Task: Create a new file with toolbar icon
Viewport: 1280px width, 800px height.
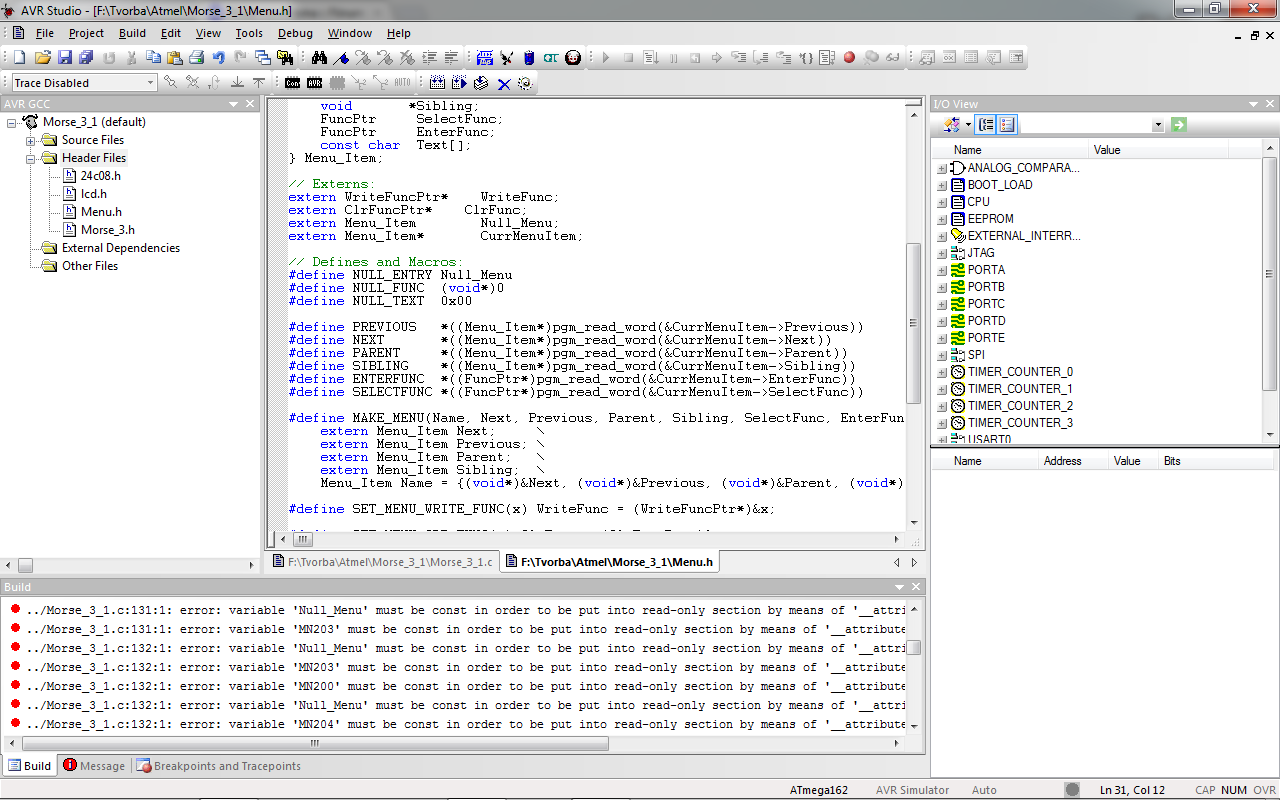Action: coord(20,57)
